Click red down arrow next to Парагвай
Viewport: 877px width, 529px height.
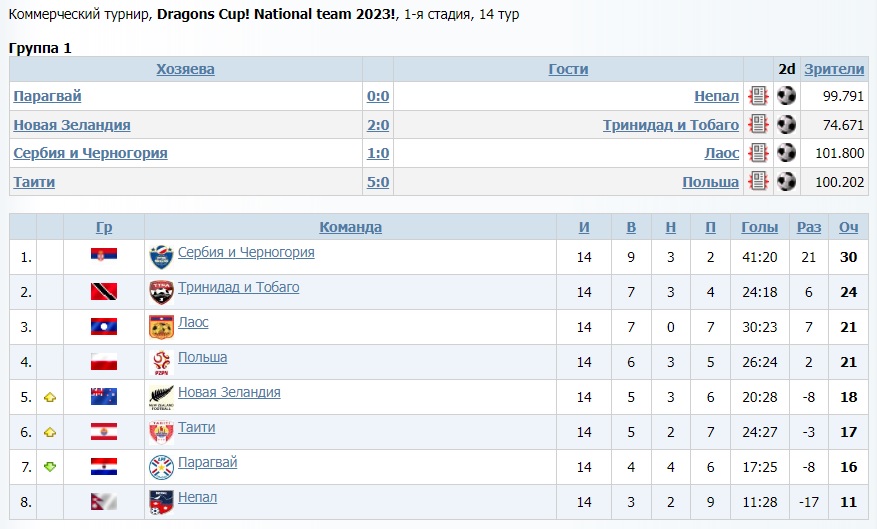point(50,467)
